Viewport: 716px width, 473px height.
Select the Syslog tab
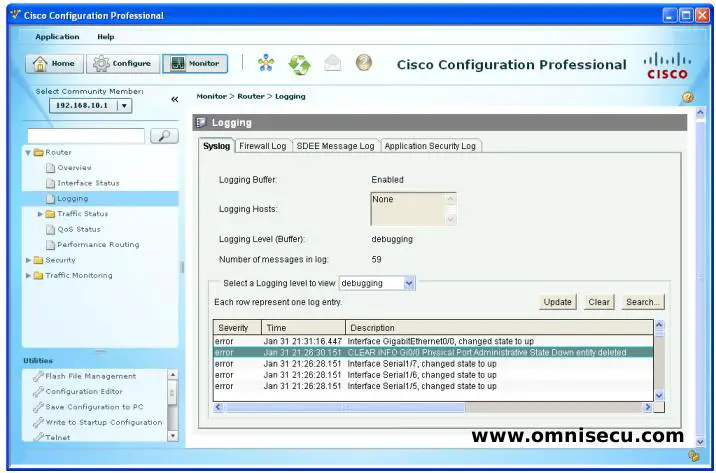pos(216,146)
